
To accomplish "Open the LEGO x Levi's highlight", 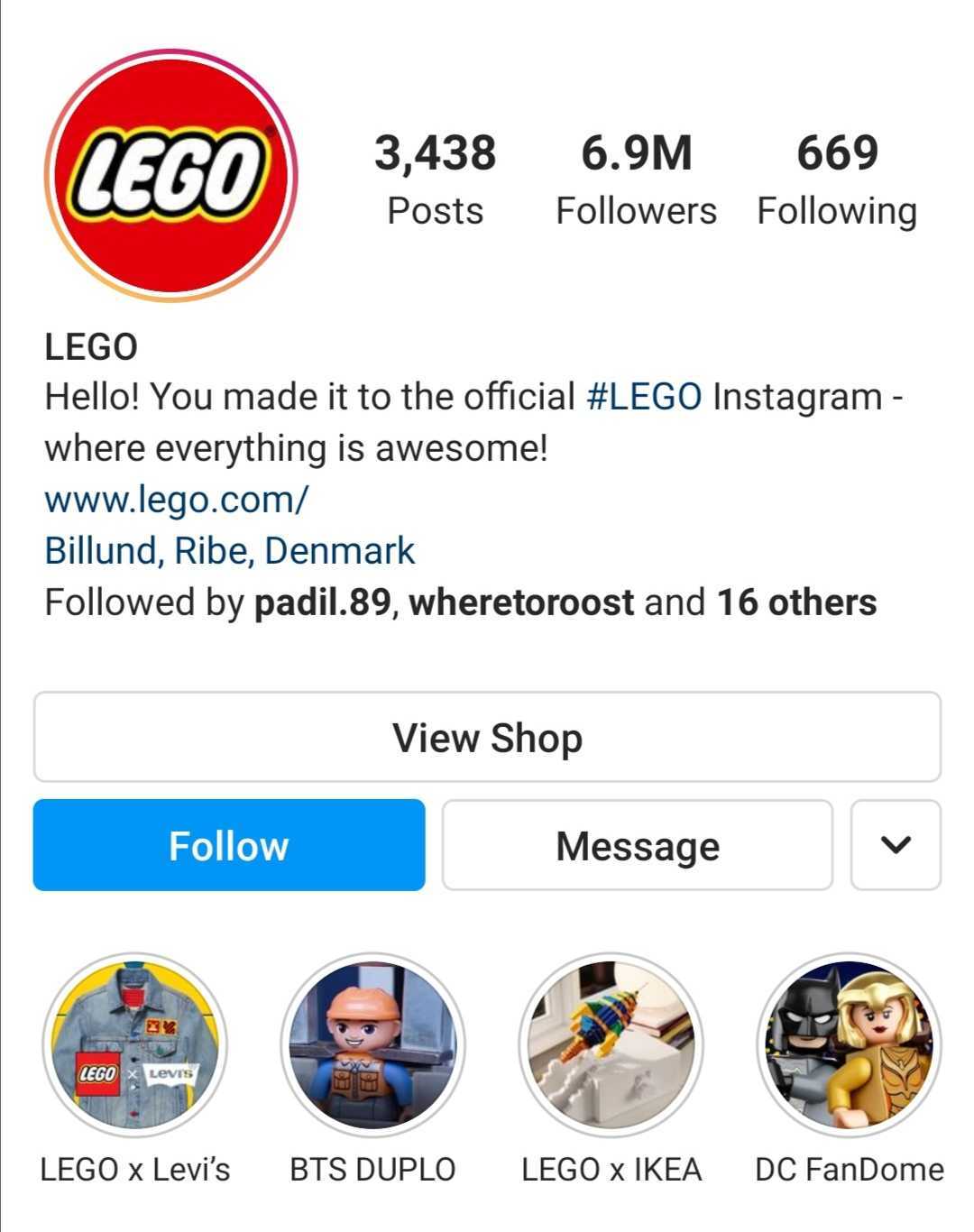I will (x=135, y=1044).
